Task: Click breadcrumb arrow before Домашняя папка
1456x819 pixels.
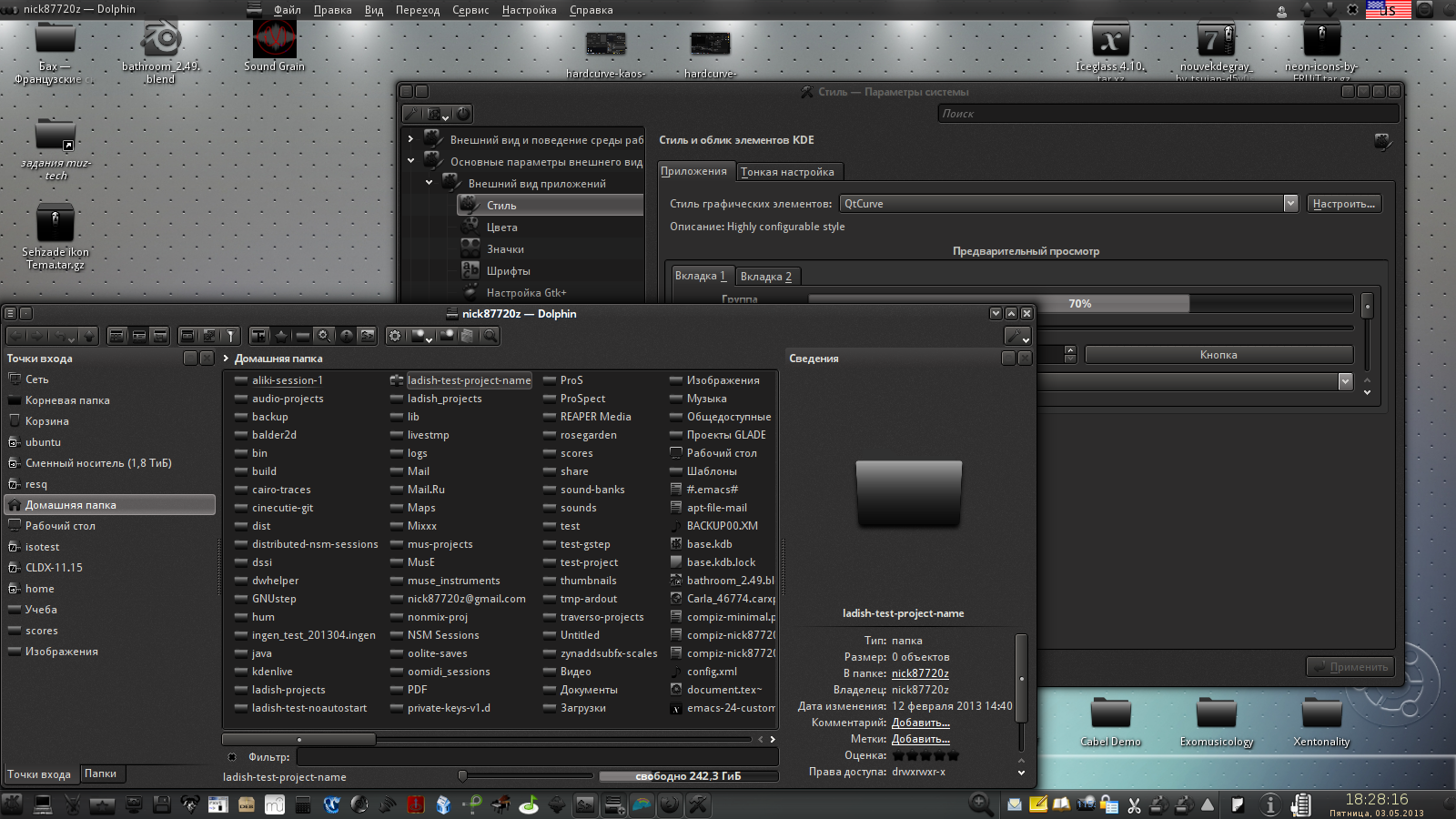Action: 227,359
